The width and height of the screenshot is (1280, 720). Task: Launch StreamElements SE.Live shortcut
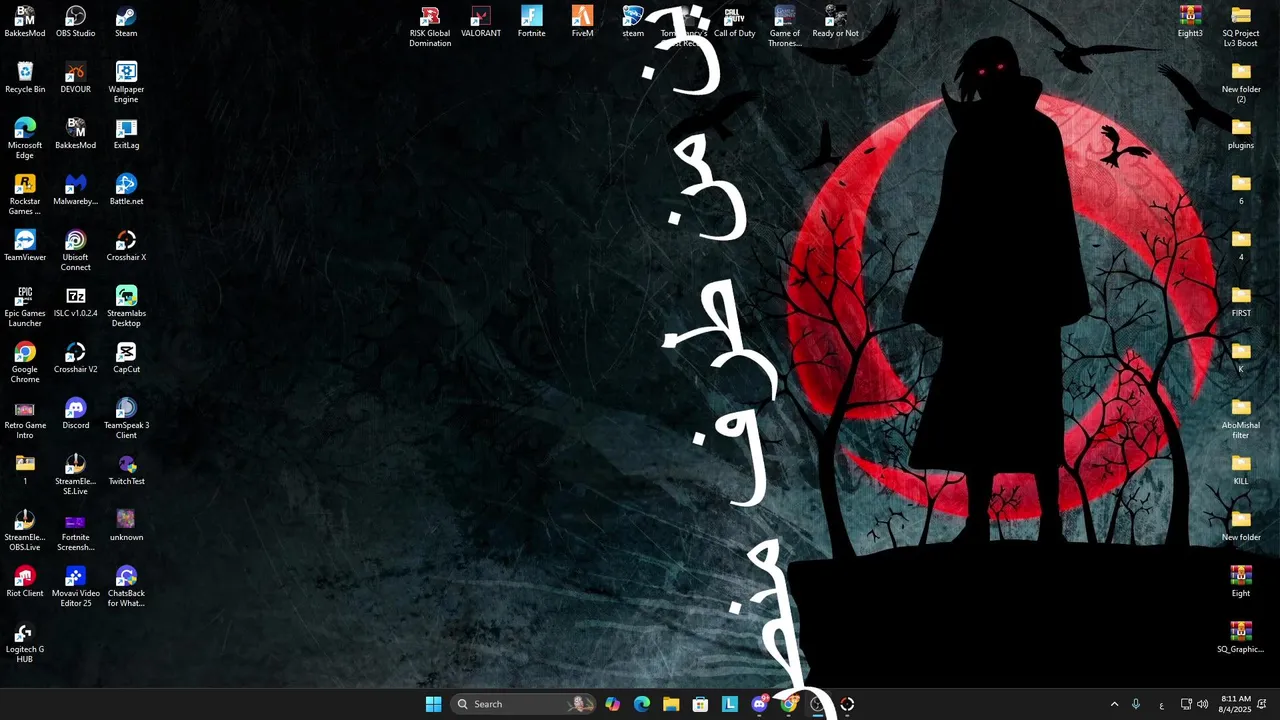click(x=75, y=475)
